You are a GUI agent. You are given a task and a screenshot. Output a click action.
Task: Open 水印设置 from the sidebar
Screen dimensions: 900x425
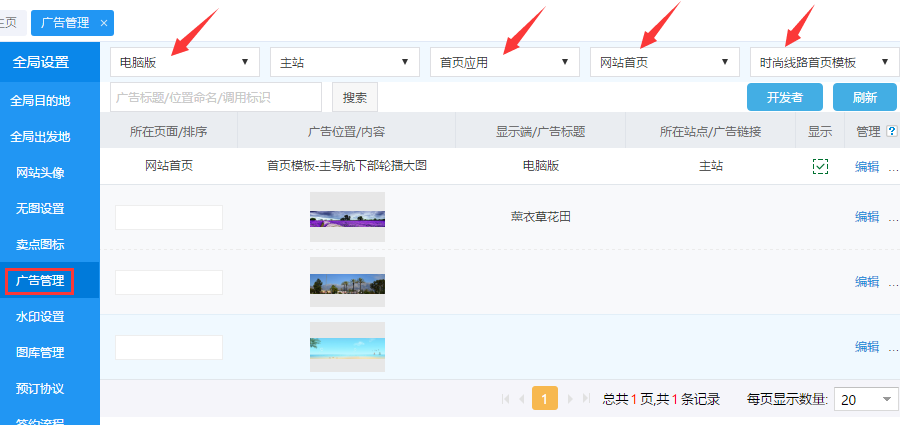click(41, 317)
